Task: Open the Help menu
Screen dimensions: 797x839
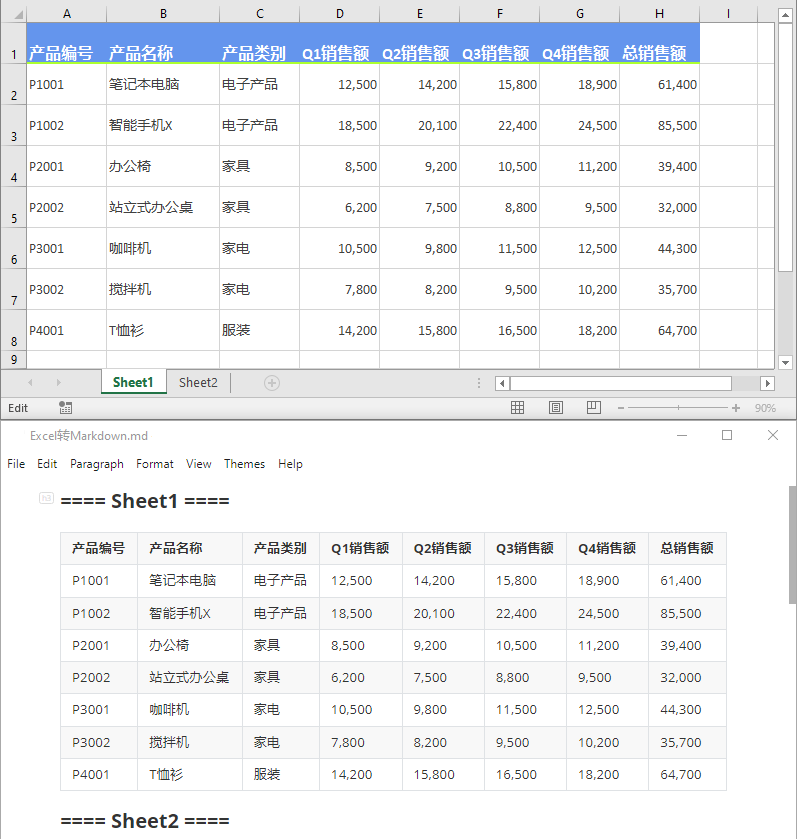Action: pyautogui.click(x=290, y=464)
